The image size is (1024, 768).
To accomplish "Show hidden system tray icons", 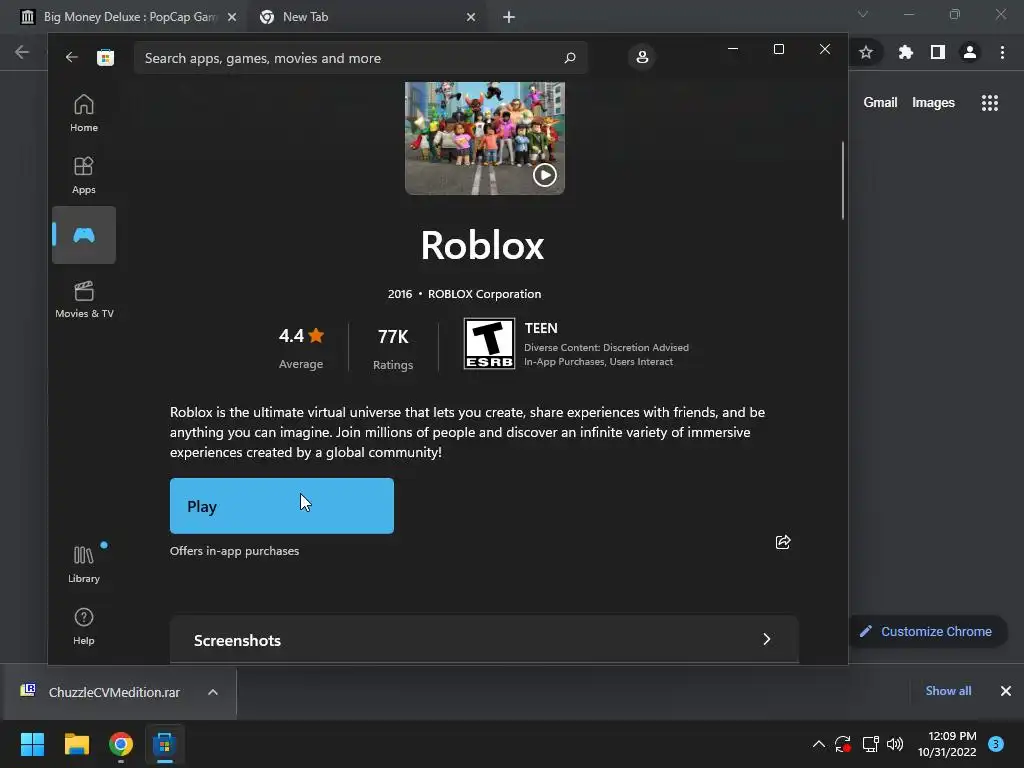I will tap(818, 744).
